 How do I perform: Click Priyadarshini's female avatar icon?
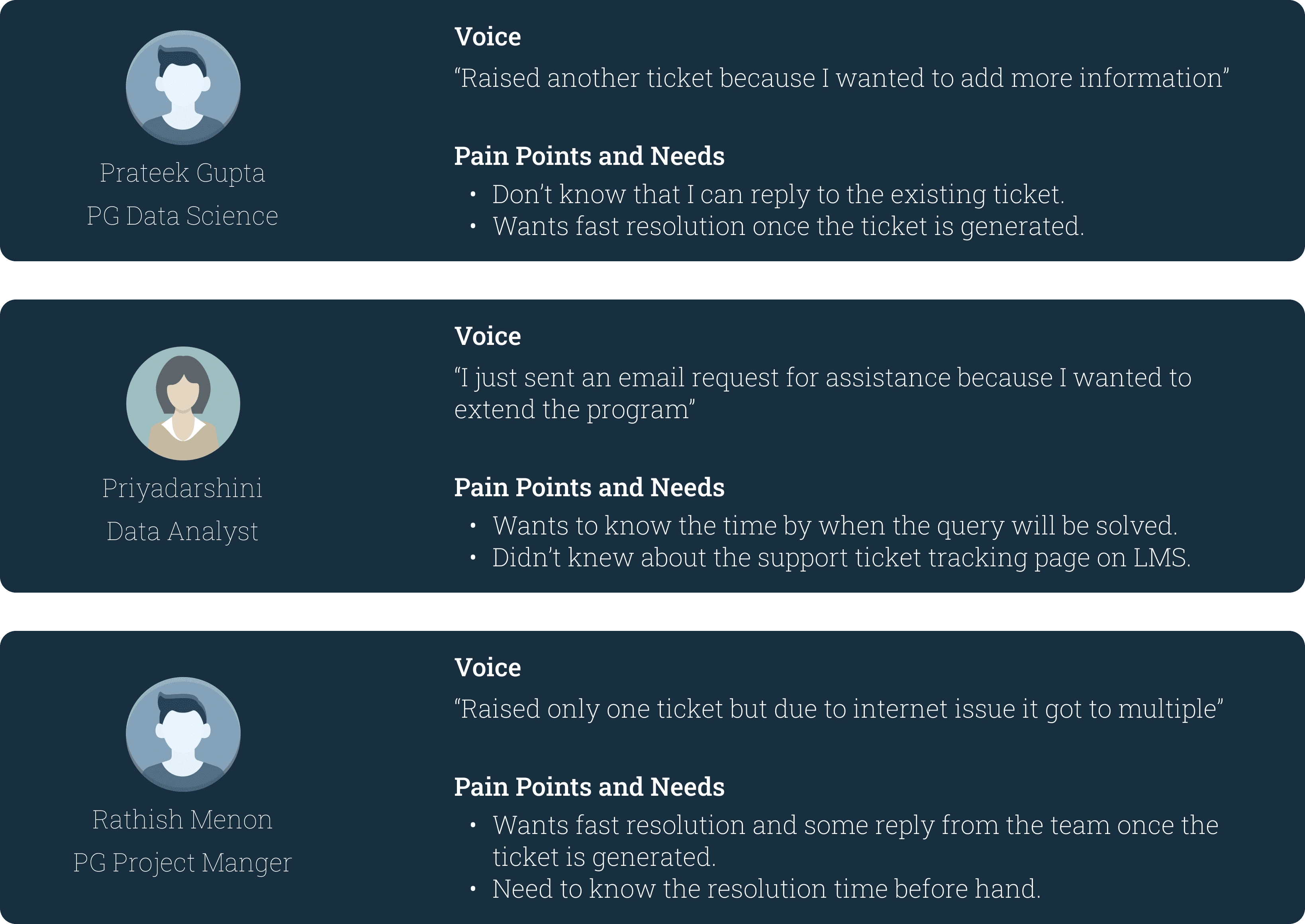pos(183,403)
